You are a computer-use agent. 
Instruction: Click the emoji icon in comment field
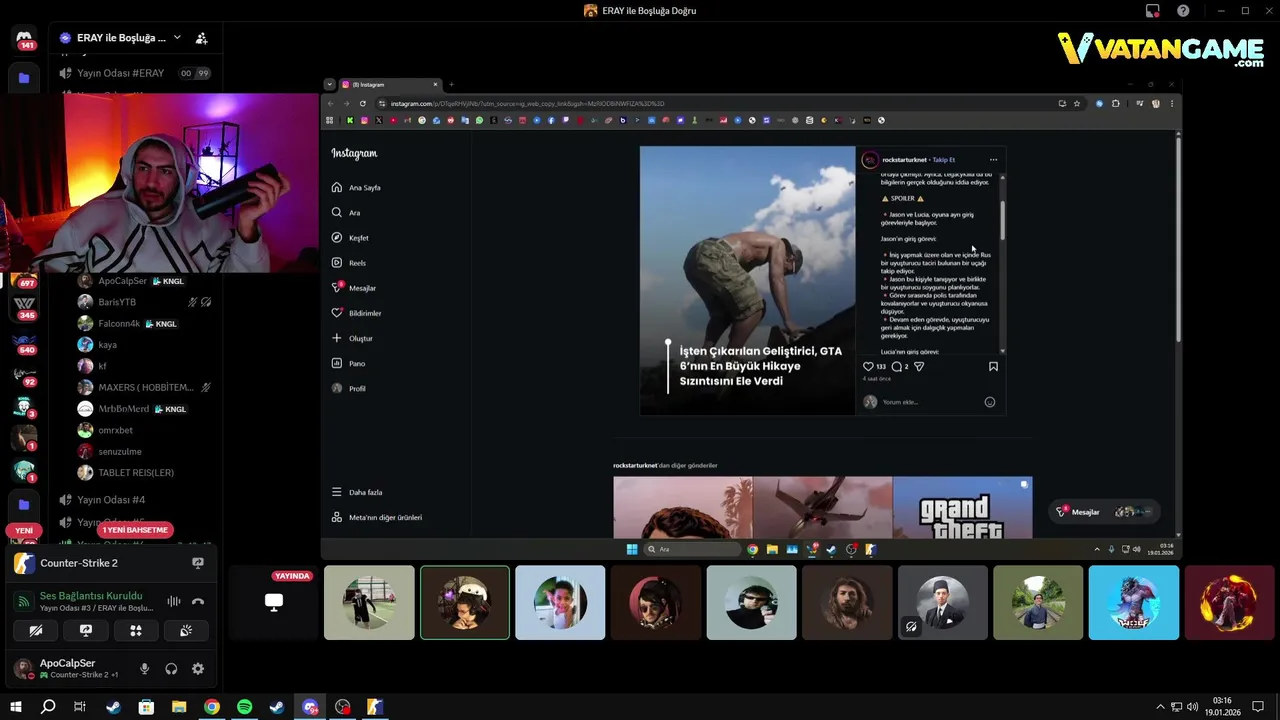990,402
